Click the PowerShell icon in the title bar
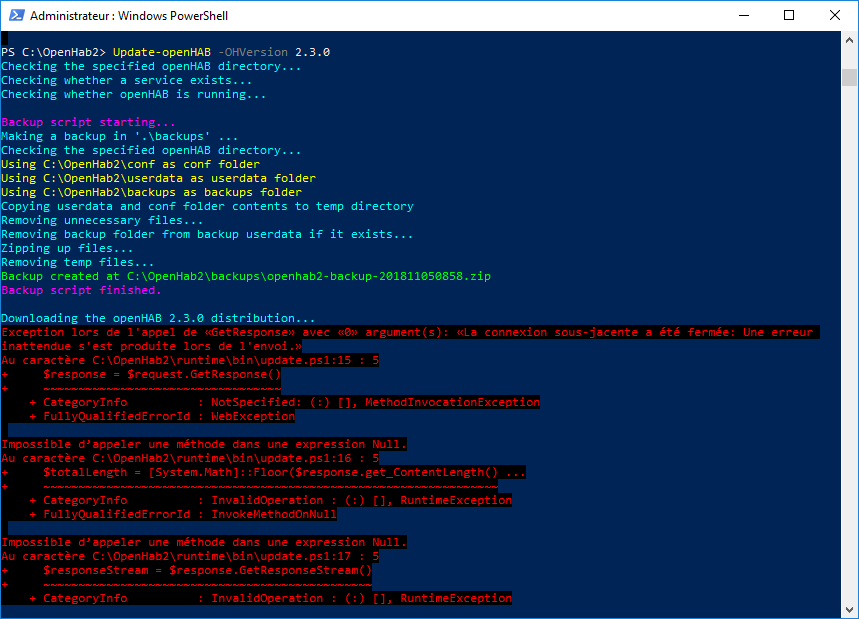The height and width of the screenshot is (619, 859). [15, 16]
